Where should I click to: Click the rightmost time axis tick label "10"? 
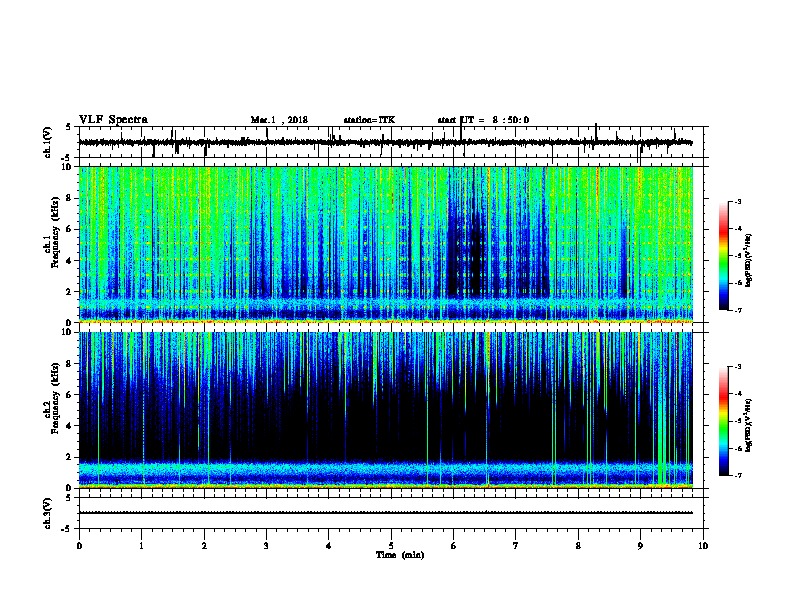[x=703, y=546]
